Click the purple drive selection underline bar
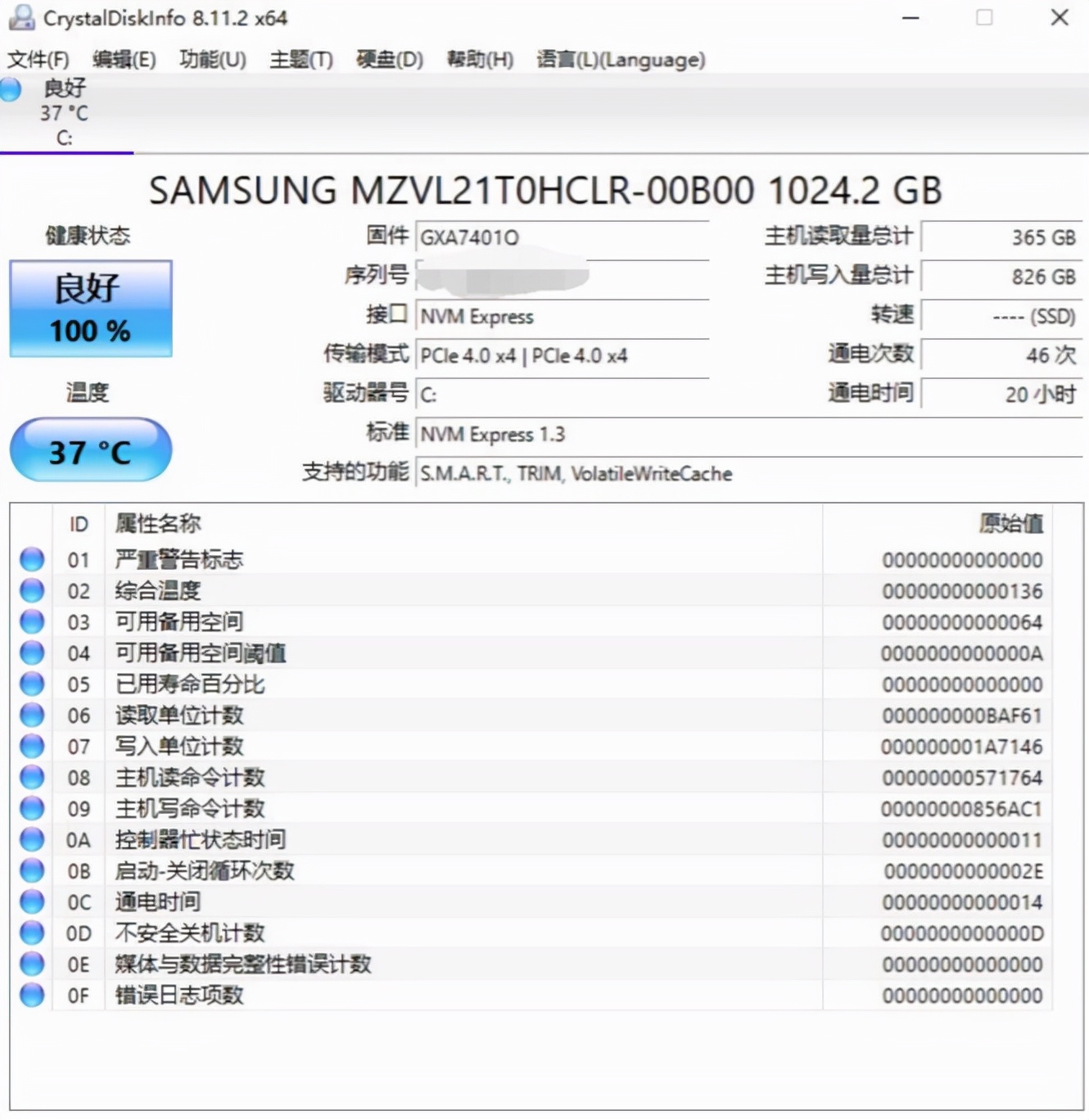 tap(67, 152)
